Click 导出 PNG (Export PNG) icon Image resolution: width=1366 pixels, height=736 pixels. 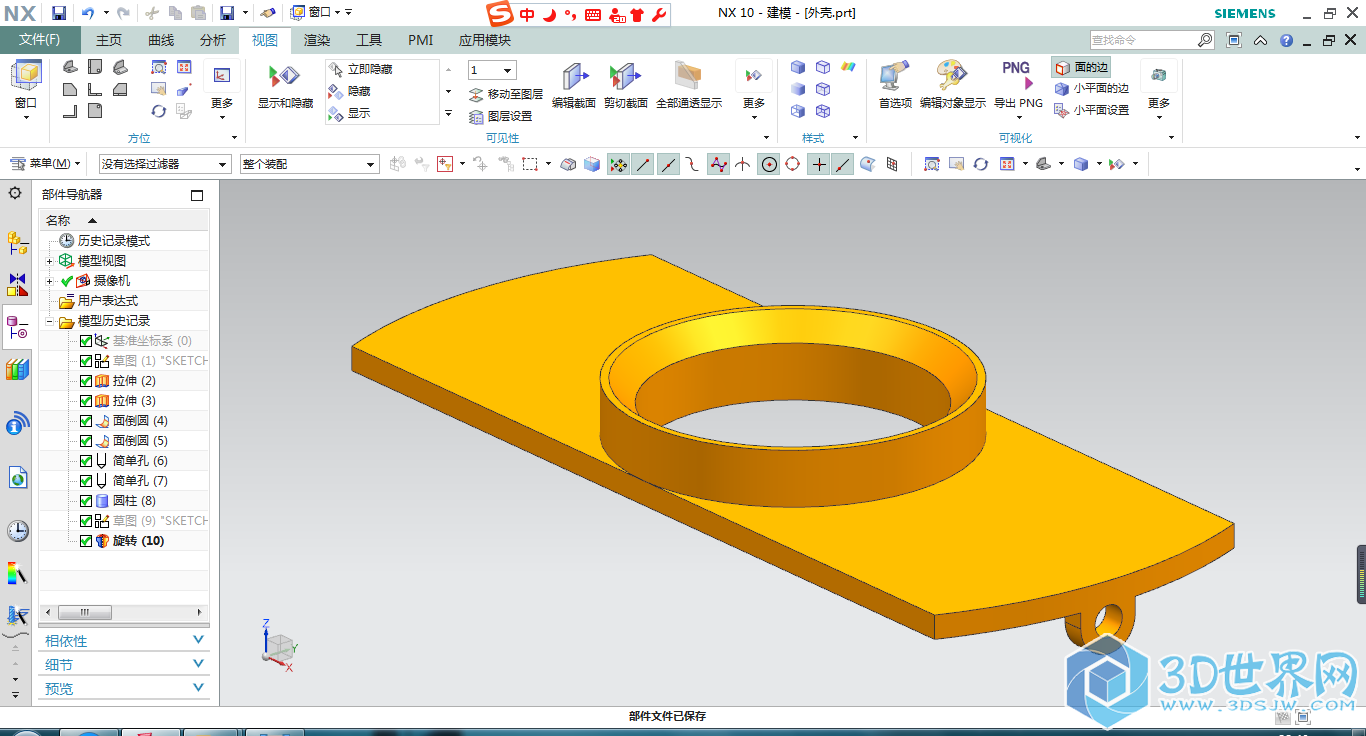click(x=1017, y=77)
